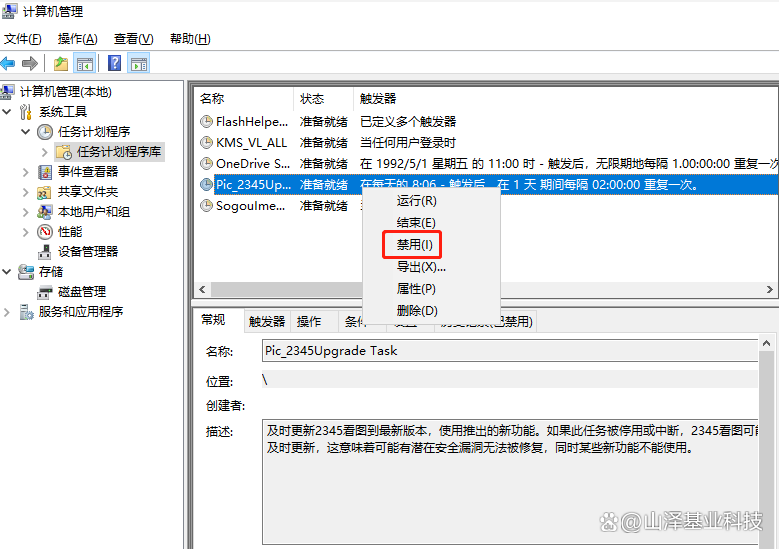The width and height of the screenshot is (779, 549).
Task: Click the task list right scroll arrow
Action: (x=770, y=289)
